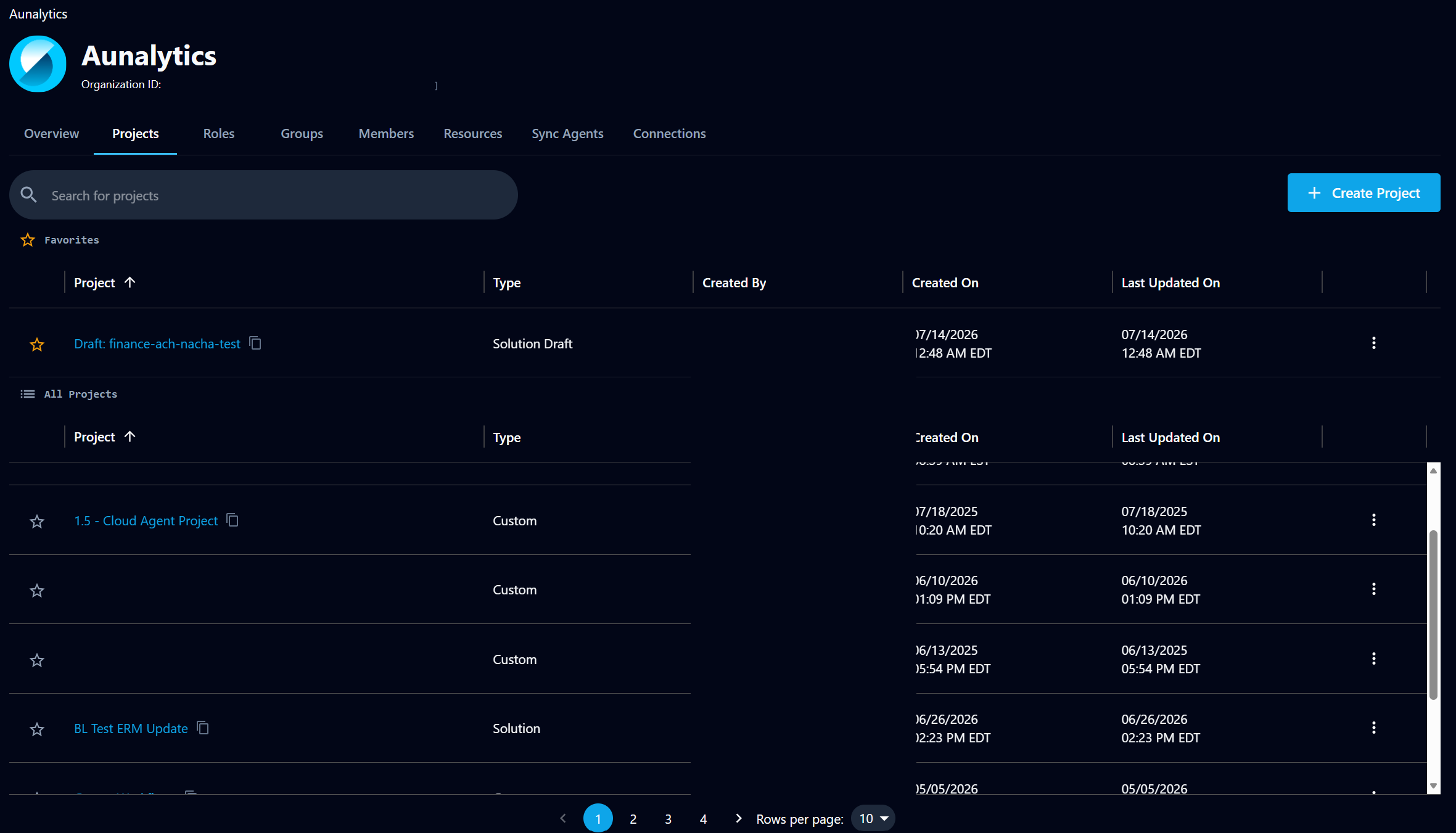
Task: Open BL Test ERM Update link
Action: [131, 728]
